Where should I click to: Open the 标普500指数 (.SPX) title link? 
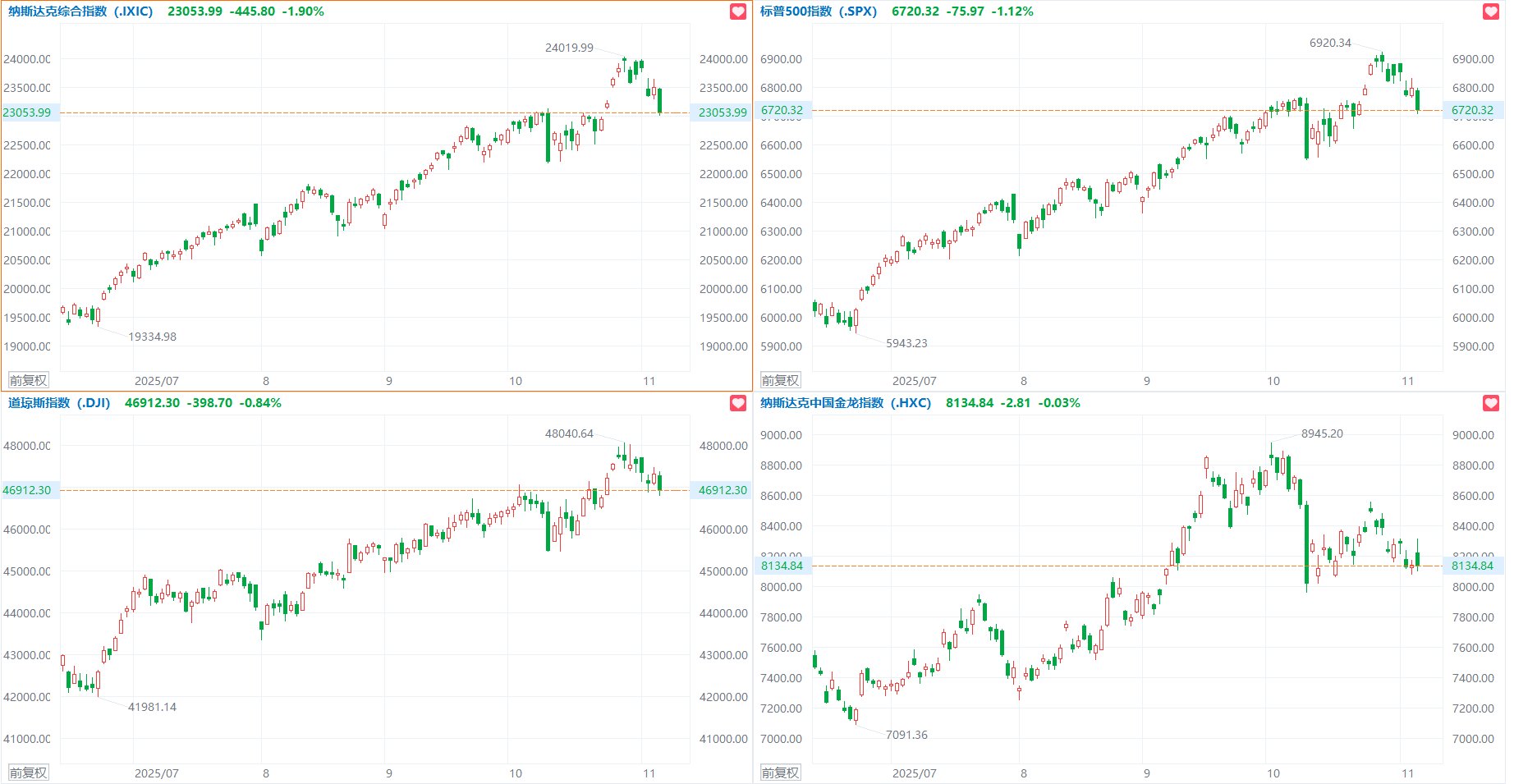(818, 11)
